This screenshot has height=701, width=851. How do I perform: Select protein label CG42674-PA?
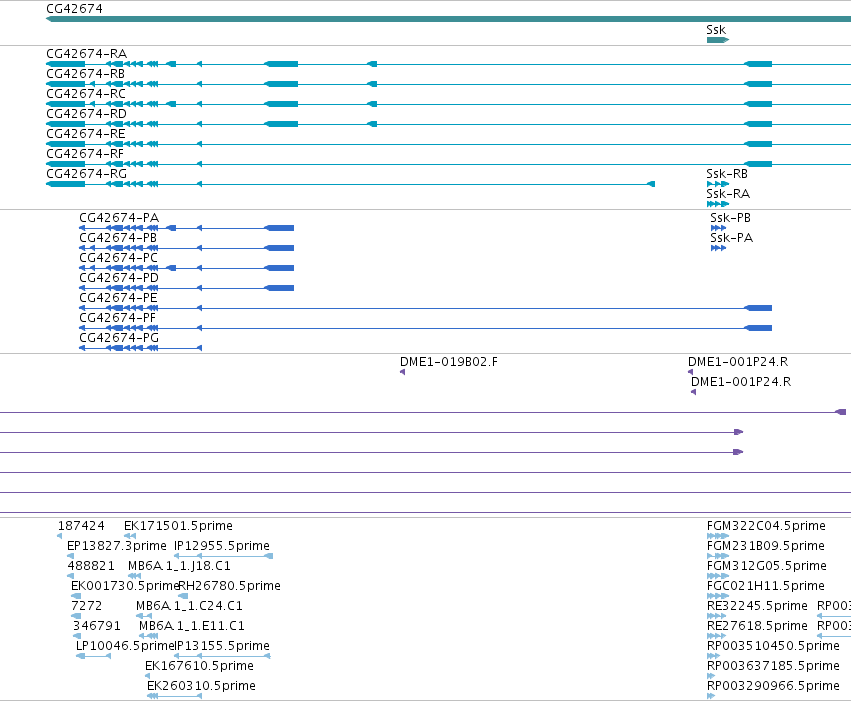119,218
